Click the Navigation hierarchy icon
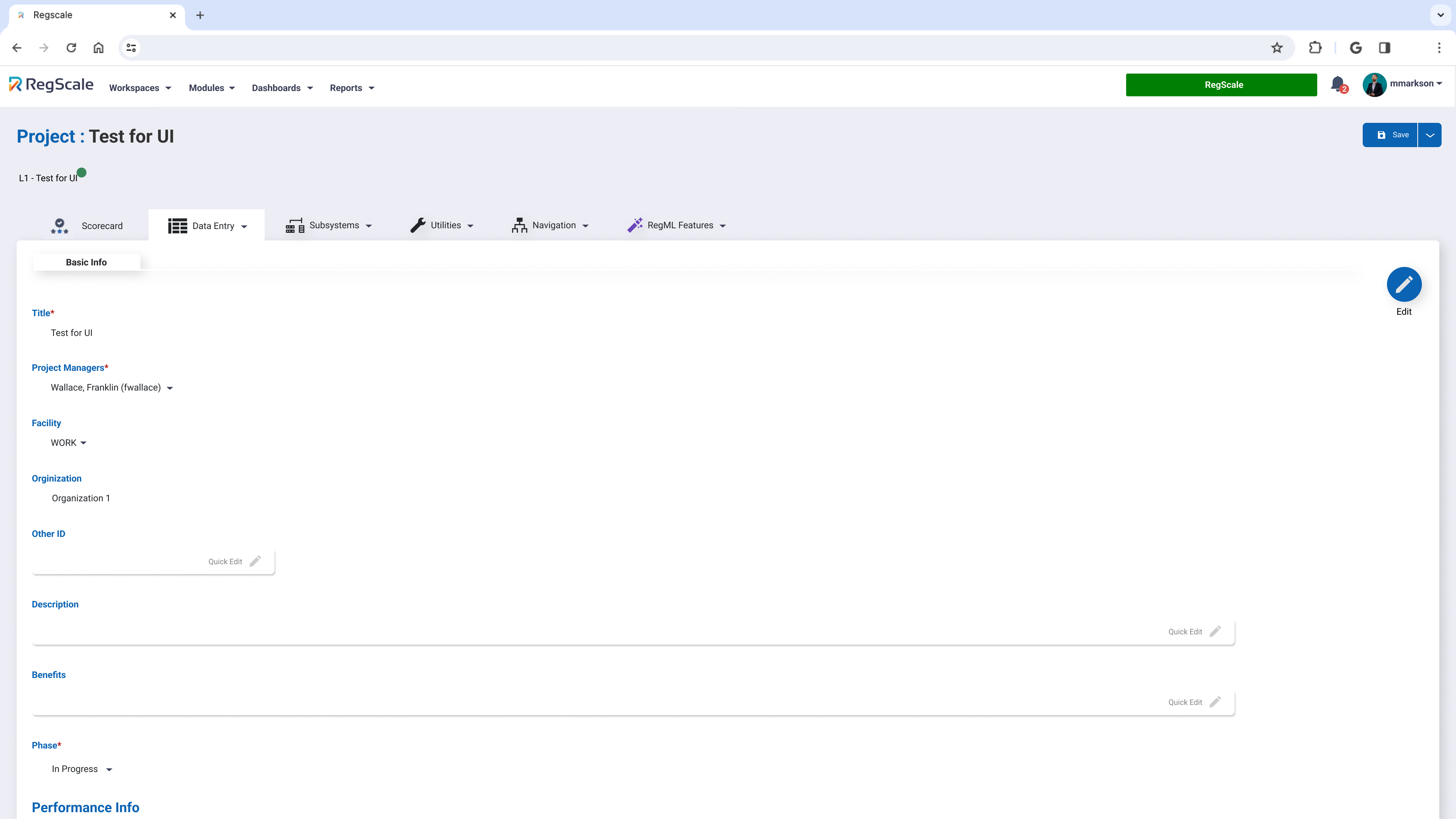The height and width of the screenshot is (819, 1456). pyautogui.click(x=519, y=225)
